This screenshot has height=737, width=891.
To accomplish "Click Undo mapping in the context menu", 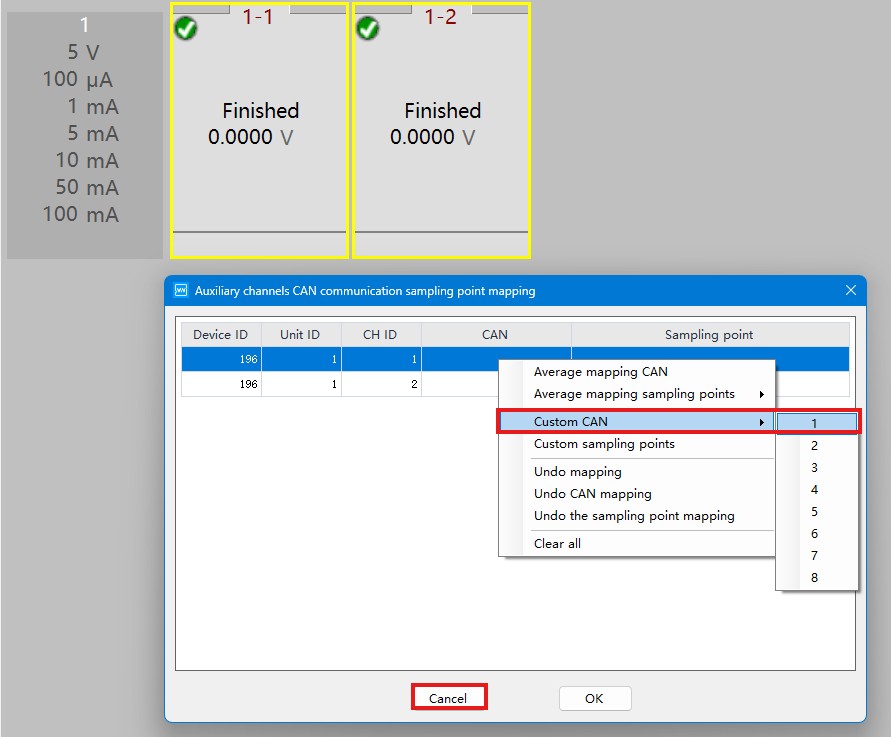I will point(577,472).
